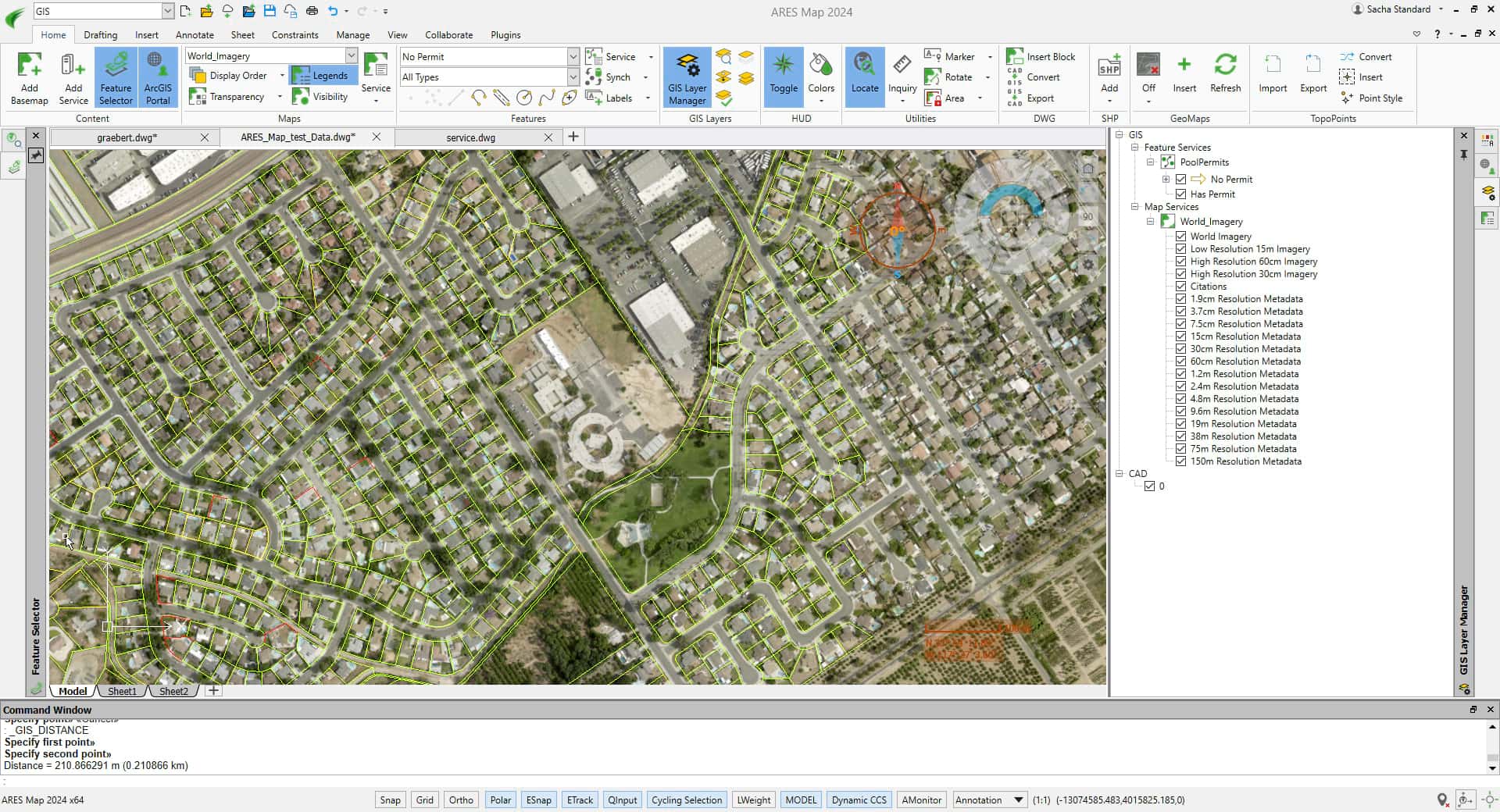1500x812 pixels.
Task: Uncheck the World Imagery layer checkbox
Action: [1180, 236]
